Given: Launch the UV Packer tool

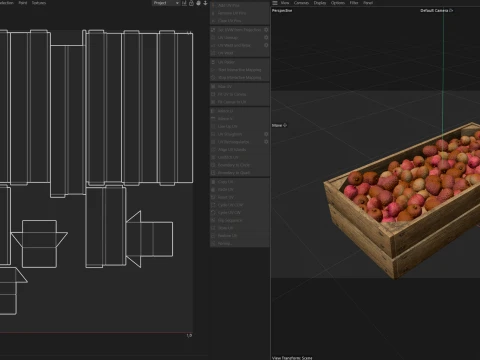Looking at the screenshot, I should [240, 62].
